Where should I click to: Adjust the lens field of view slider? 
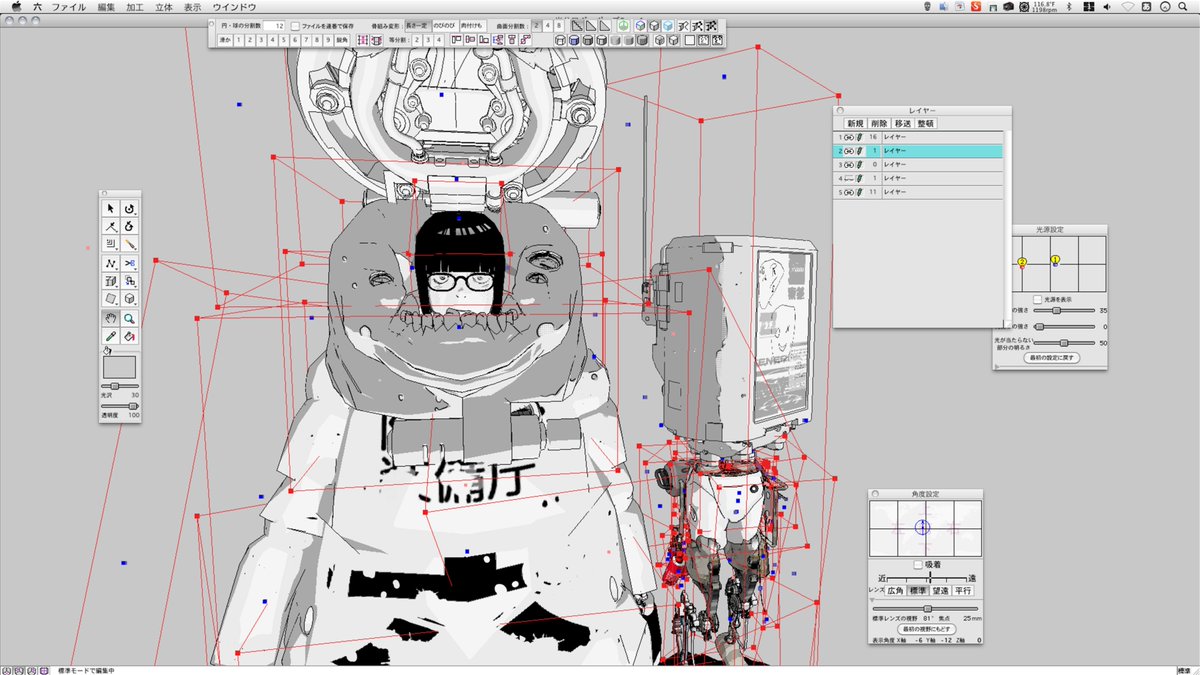pos(925,608)
